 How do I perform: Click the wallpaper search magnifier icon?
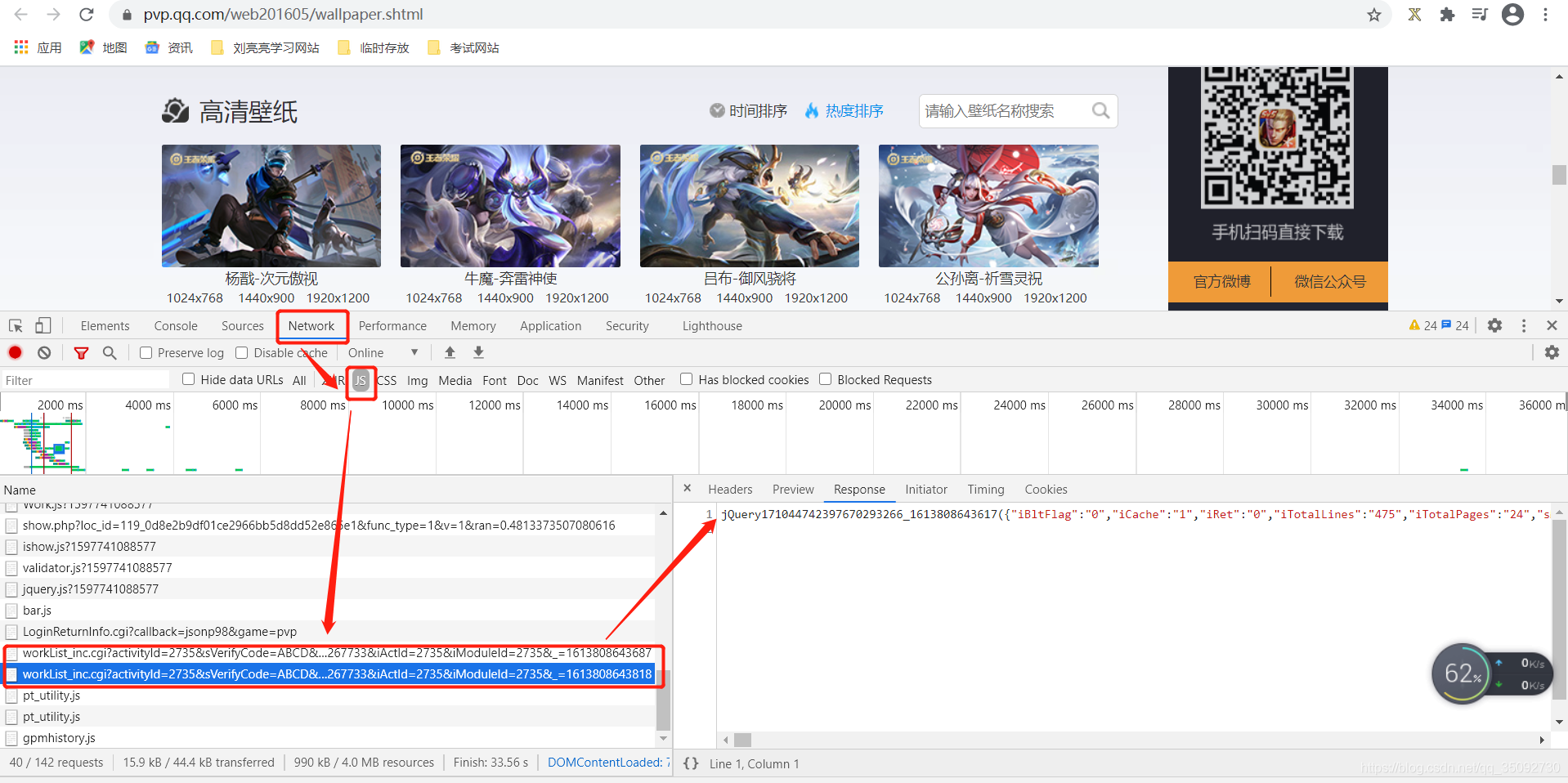(x=1100, y=110)
